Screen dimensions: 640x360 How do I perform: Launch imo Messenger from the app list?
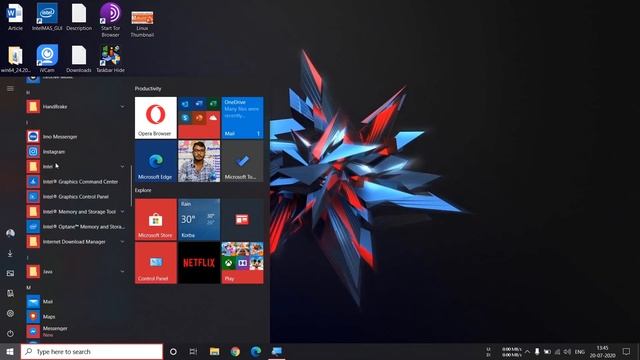tap(76, 136)
